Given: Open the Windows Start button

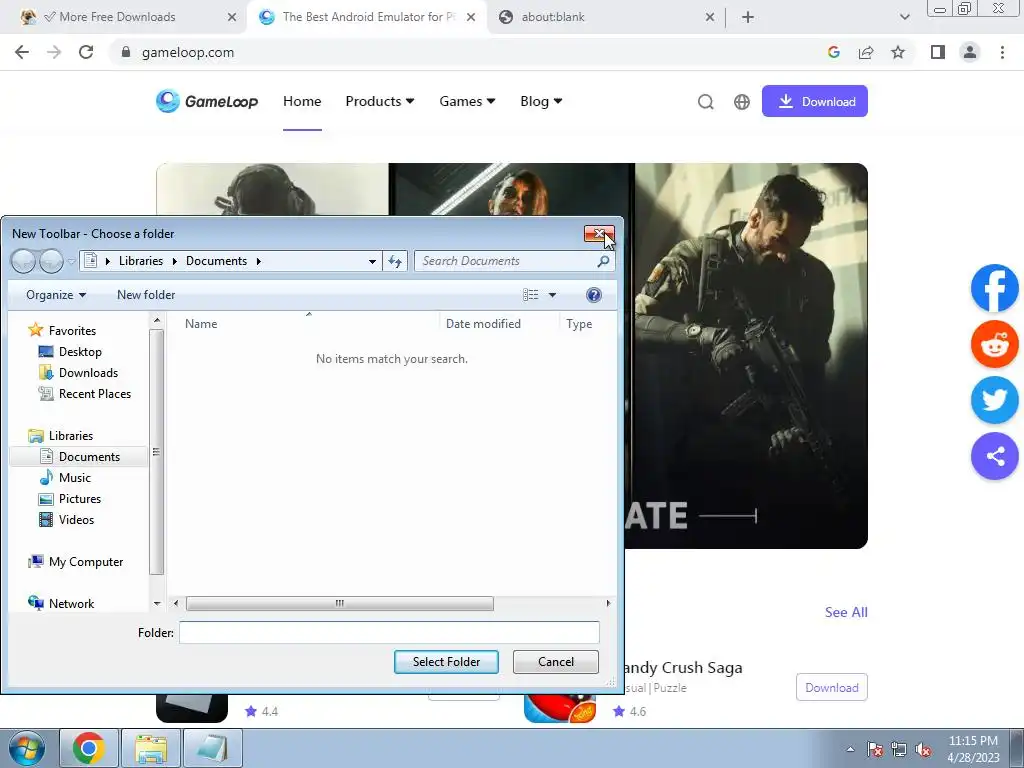Looking at the screenshot, I should coord(27,748).
